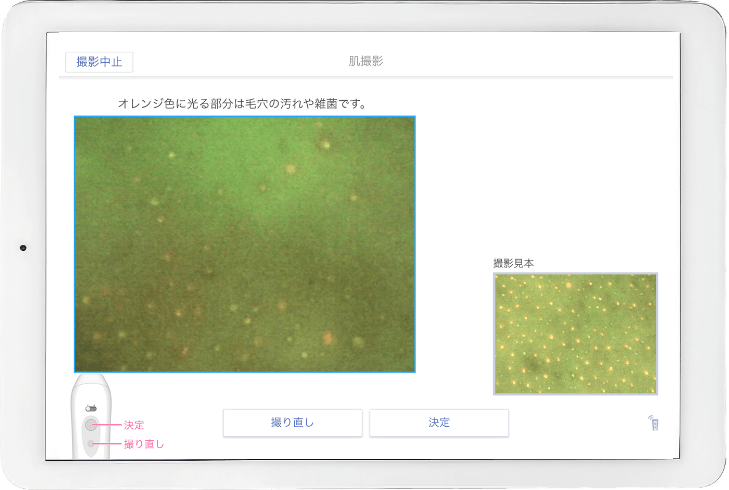Image resolution: width=729 pixels, height=490 pixels.
Task: Click the 撮り直し button on device illustration
Action: pos(91,444)
